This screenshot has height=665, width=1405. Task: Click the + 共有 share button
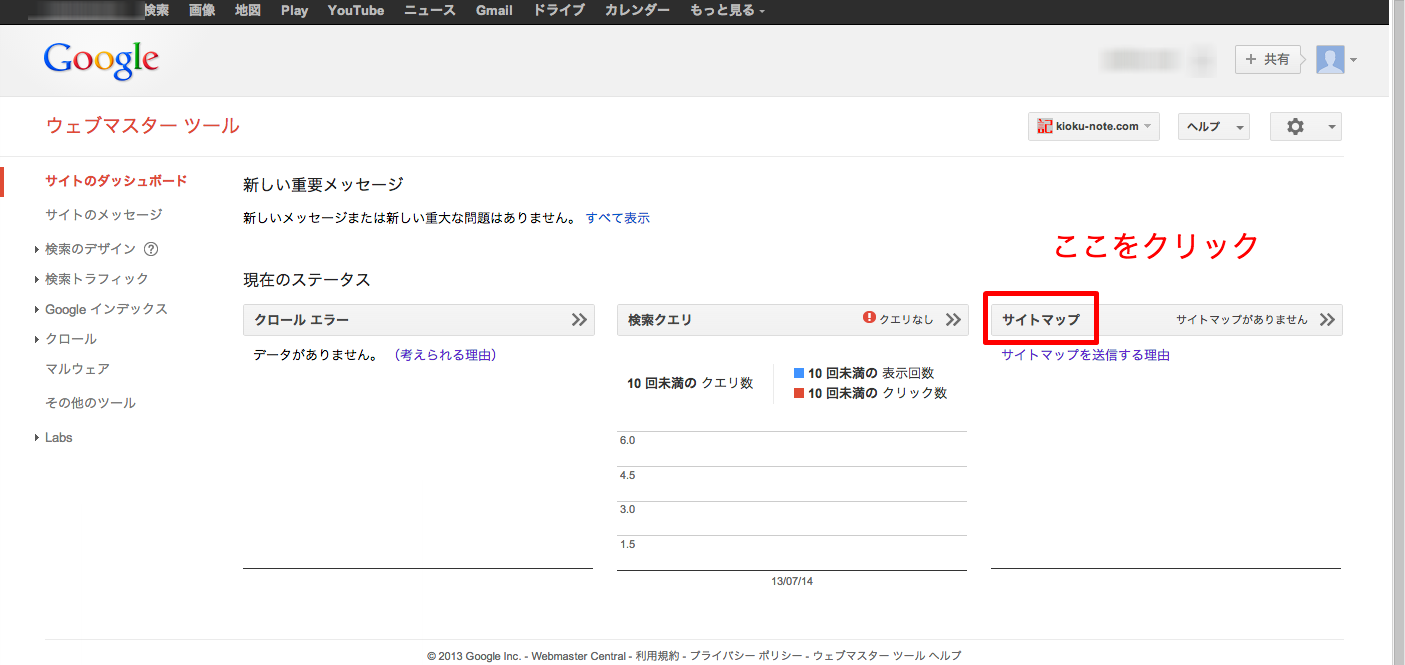[x=1268, y=60]
